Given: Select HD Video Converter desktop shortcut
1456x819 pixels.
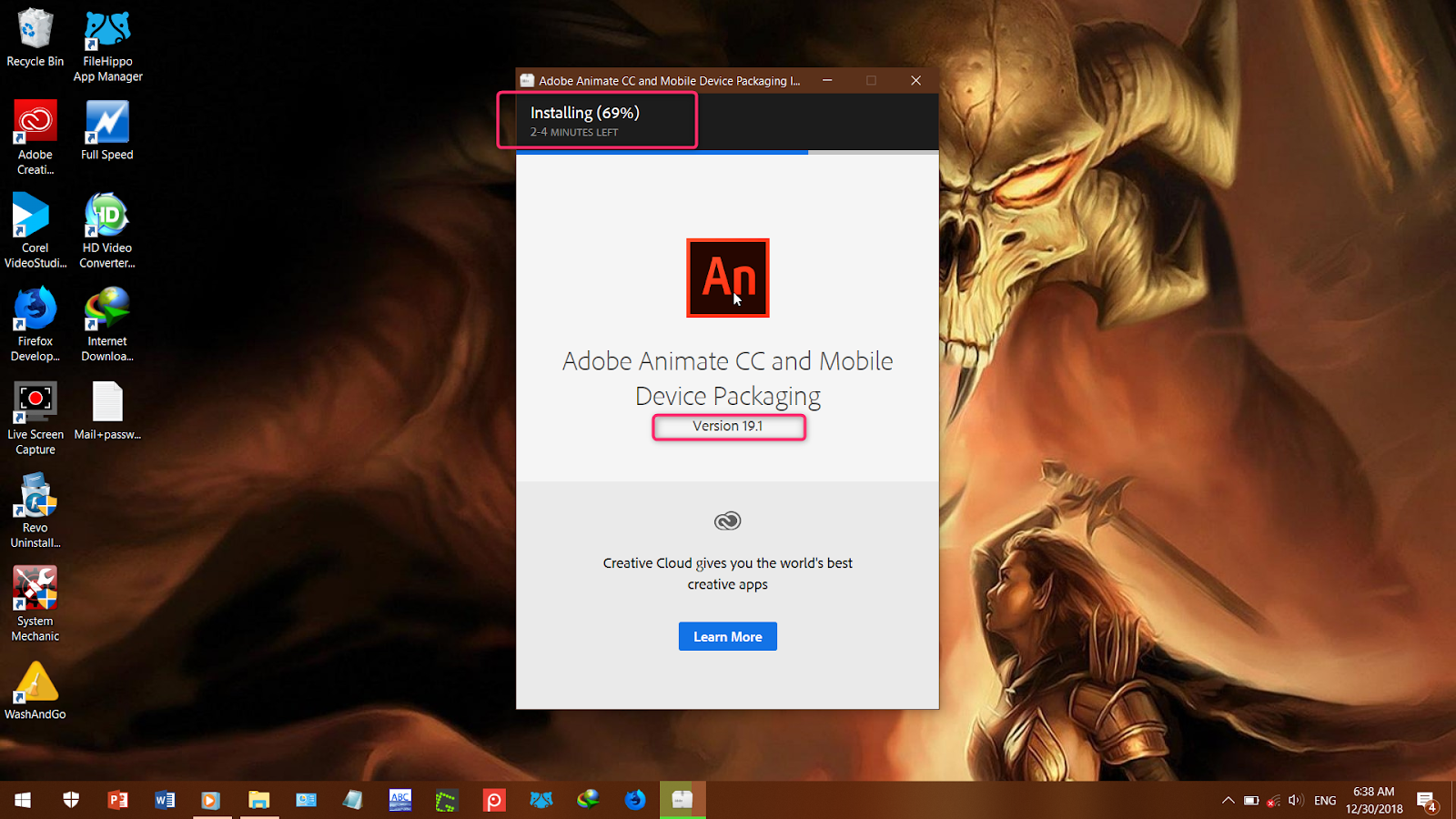Looking at the screenshot, I should click(107, 230).
